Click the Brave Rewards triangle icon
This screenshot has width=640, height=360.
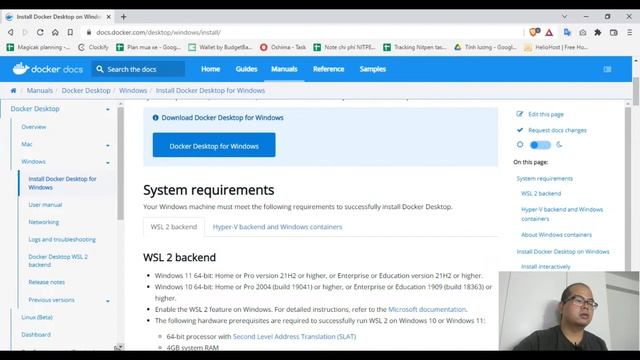coord(549,33)
